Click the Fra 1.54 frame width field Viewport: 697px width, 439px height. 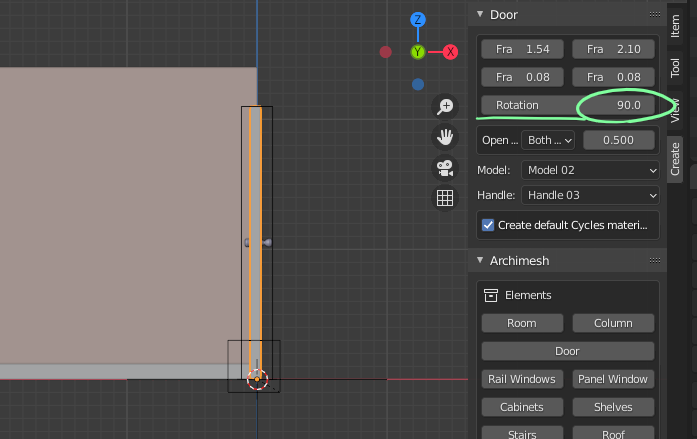click(522, 49)
